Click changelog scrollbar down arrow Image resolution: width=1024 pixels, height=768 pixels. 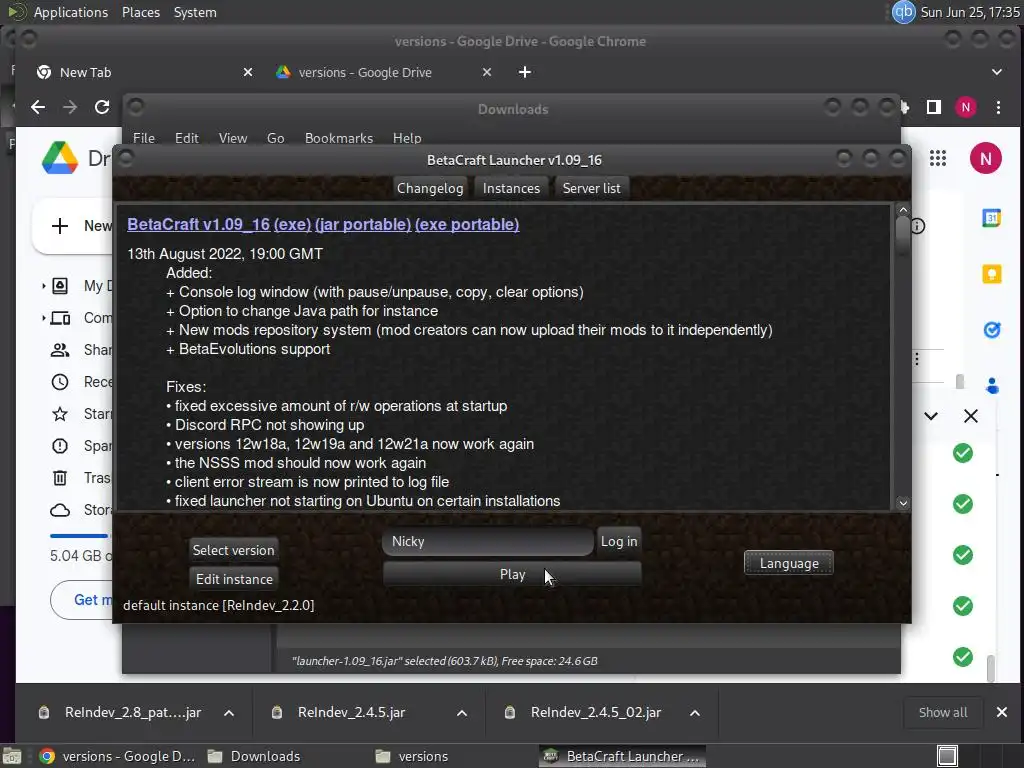click(x=903, y=503)
